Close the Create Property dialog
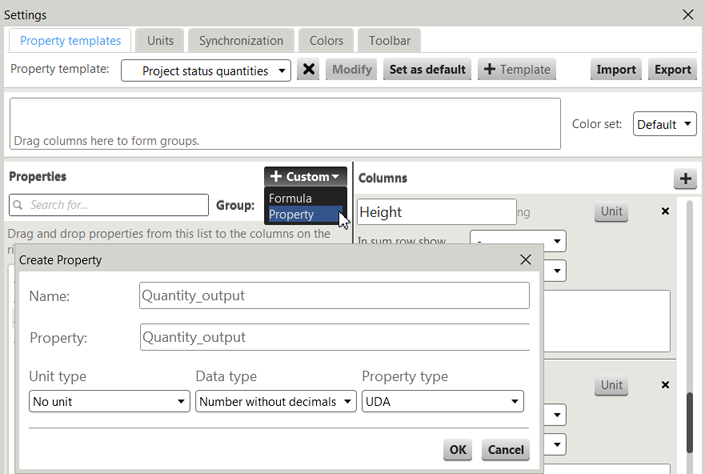 [x=526, y=260]
